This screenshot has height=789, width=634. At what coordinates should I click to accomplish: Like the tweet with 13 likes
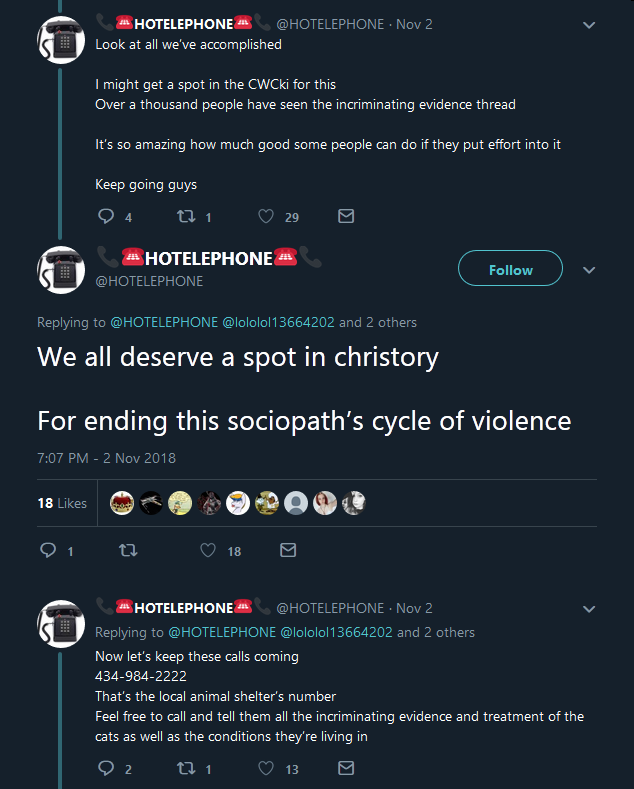click(266, 768)
